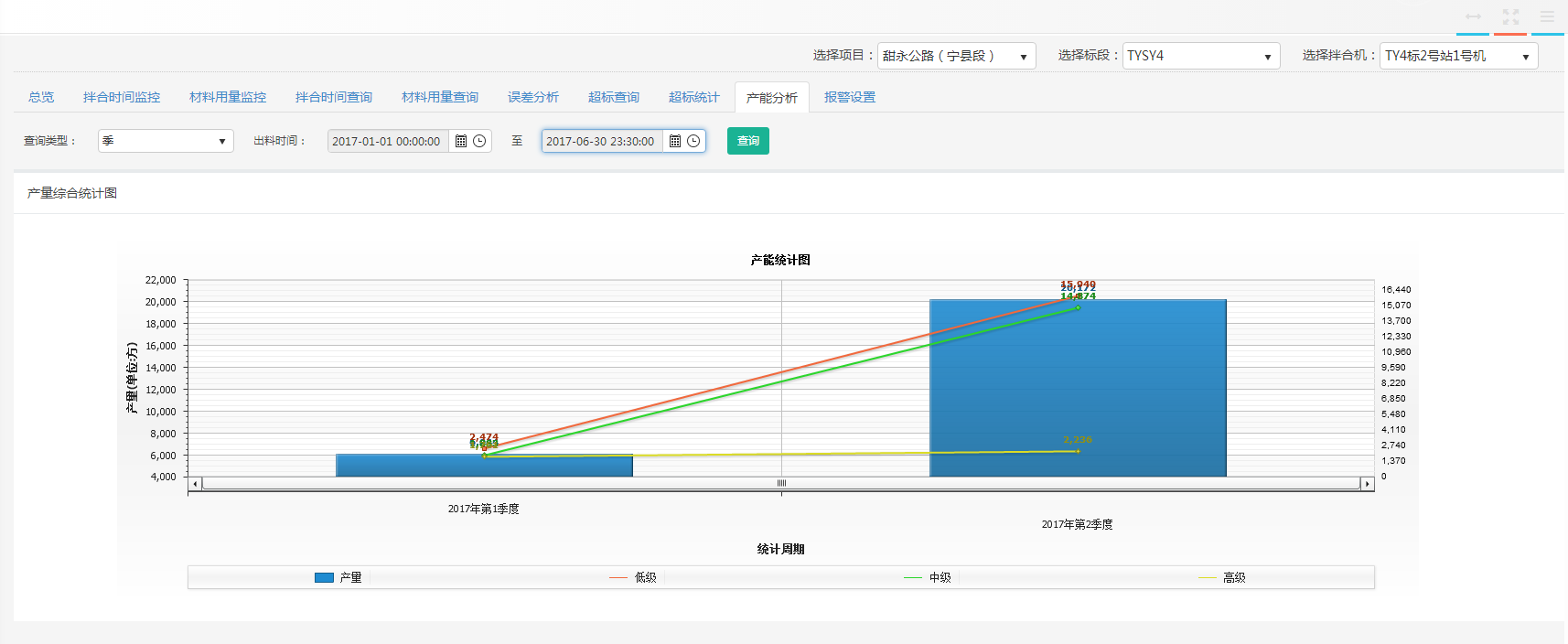The image size is (1568, 644).
Task: Open calendar picker for end date
Action: (675, 141)
